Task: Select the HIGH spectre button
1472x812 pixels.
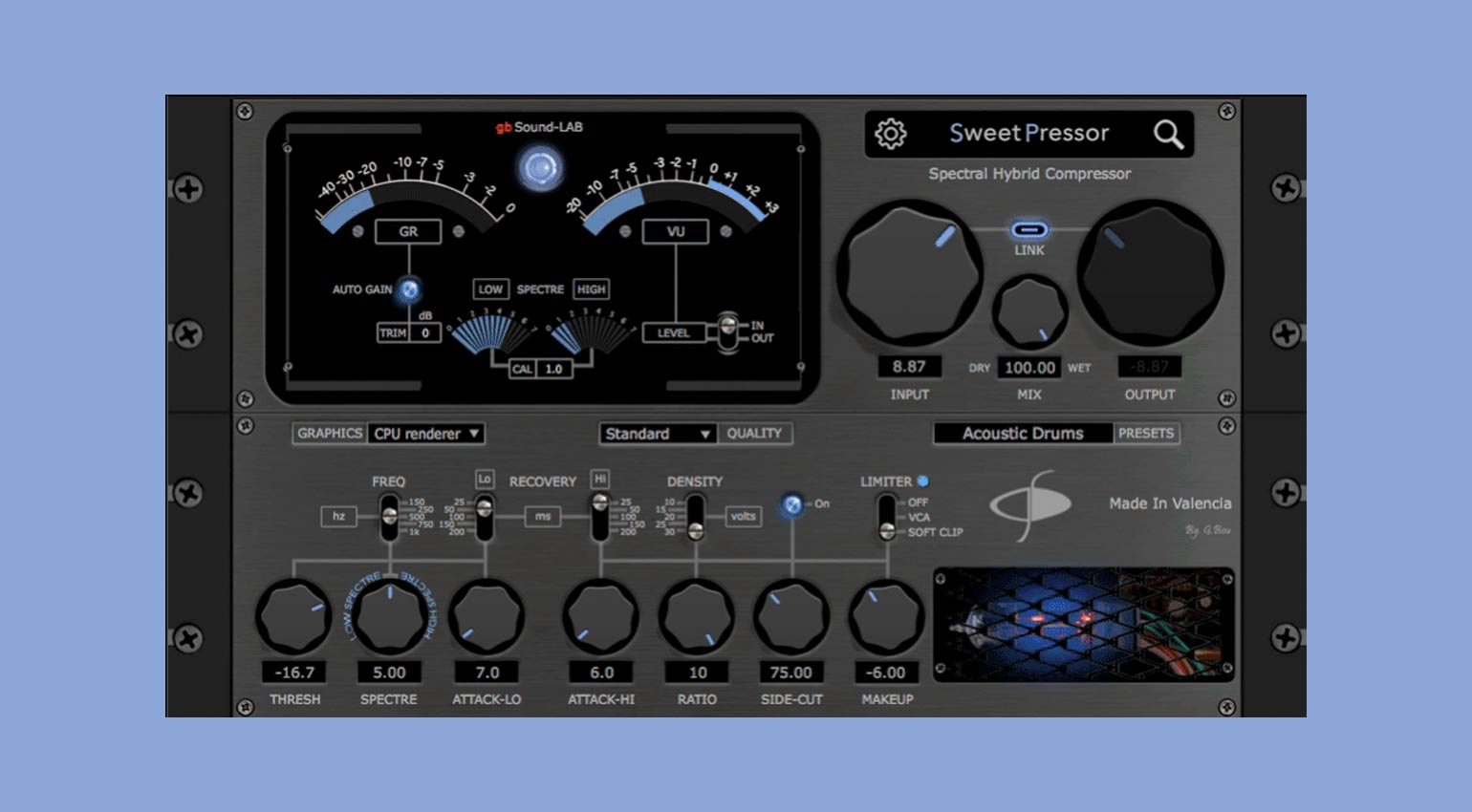Action: [591, 289]
